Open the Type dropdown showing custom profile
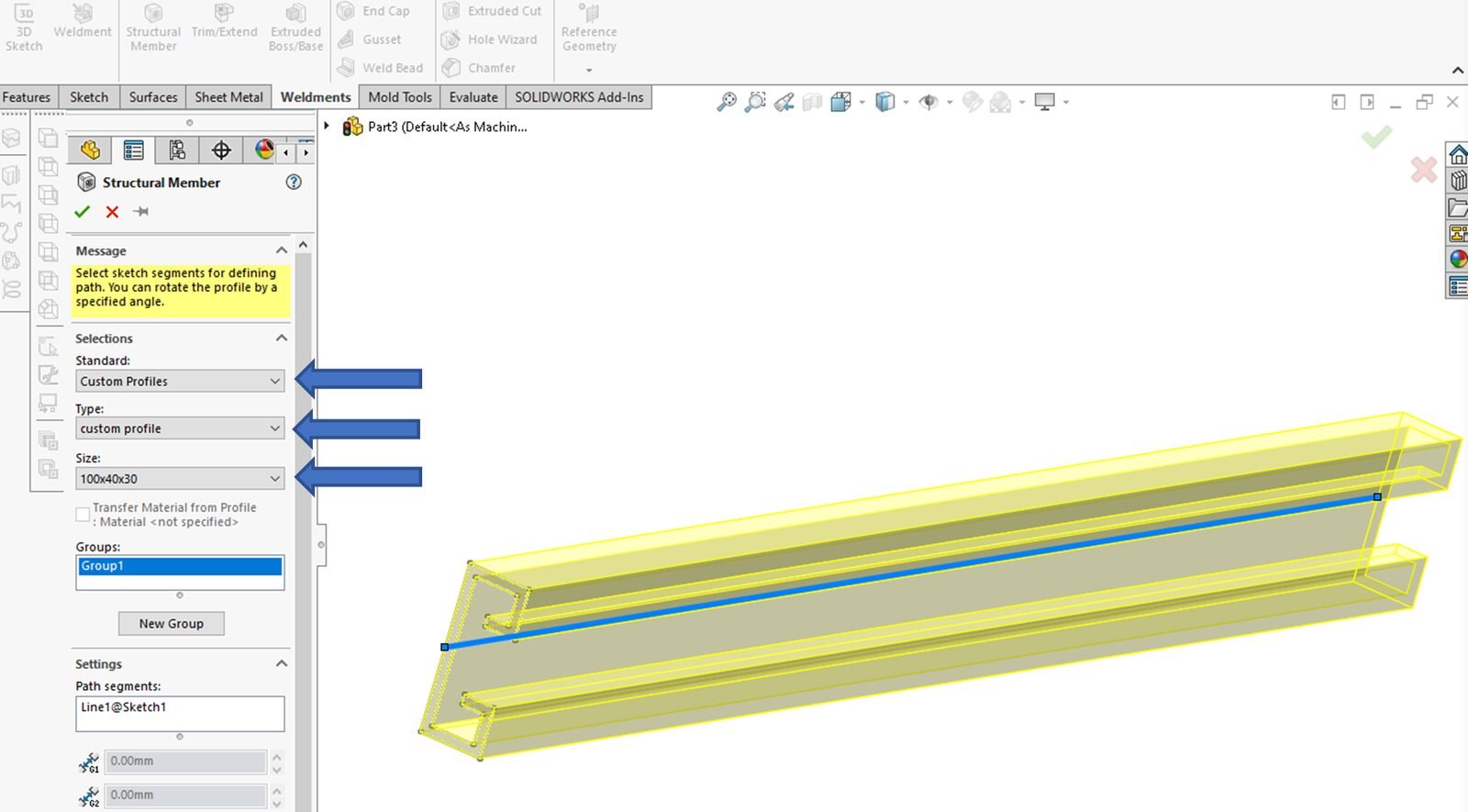This screenshot has width=1468, height=812. (180, 428)
